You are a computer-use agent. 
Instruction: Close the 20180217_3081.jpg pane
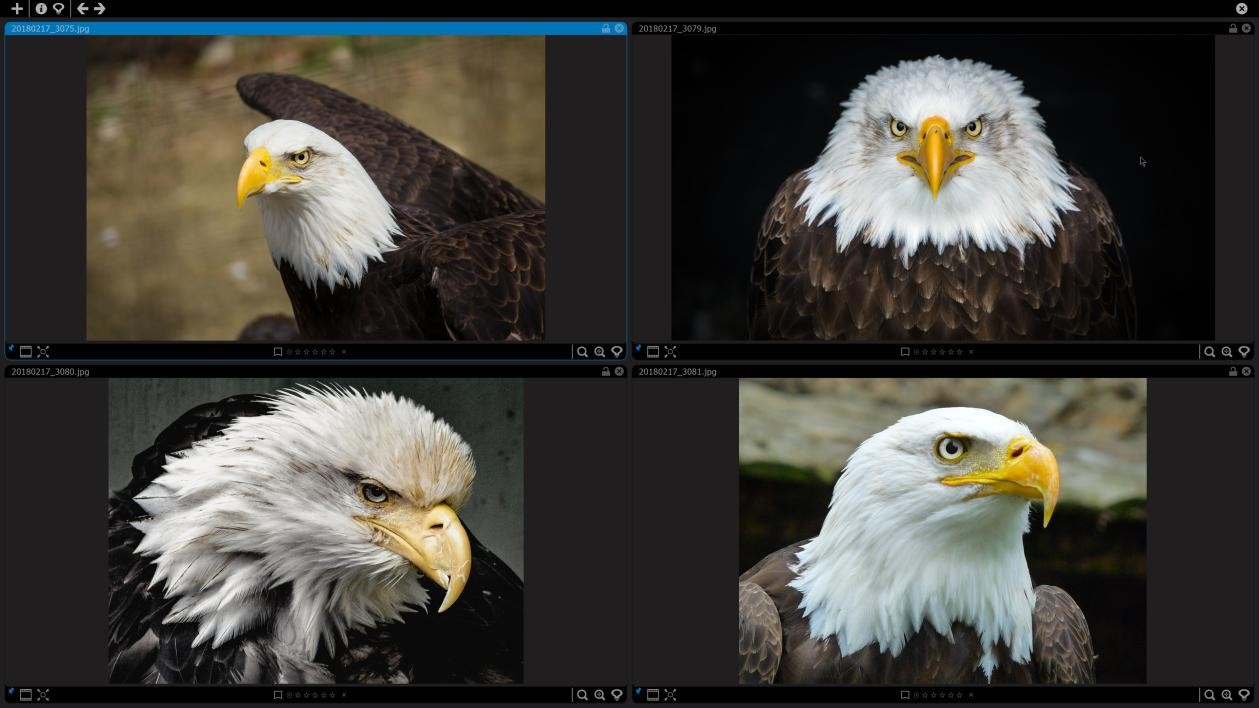tap(1246, 371)
